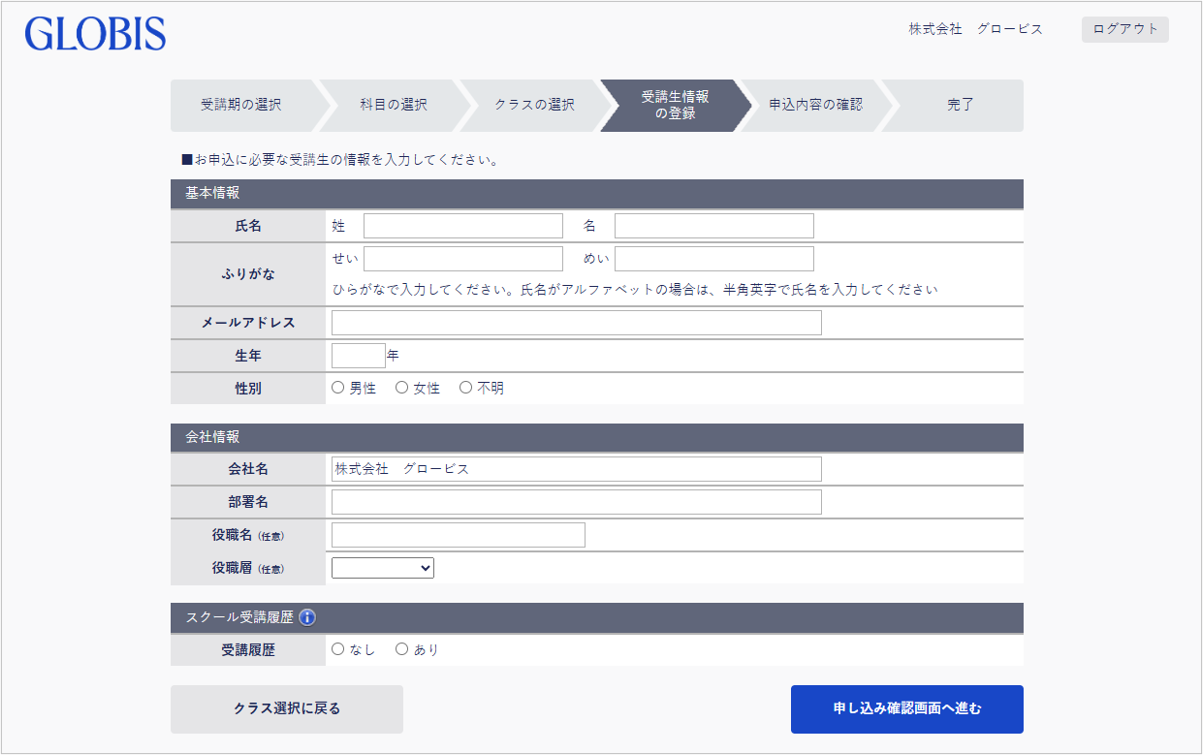
Task: Click the 部署名 department input field
Action: 575,501
